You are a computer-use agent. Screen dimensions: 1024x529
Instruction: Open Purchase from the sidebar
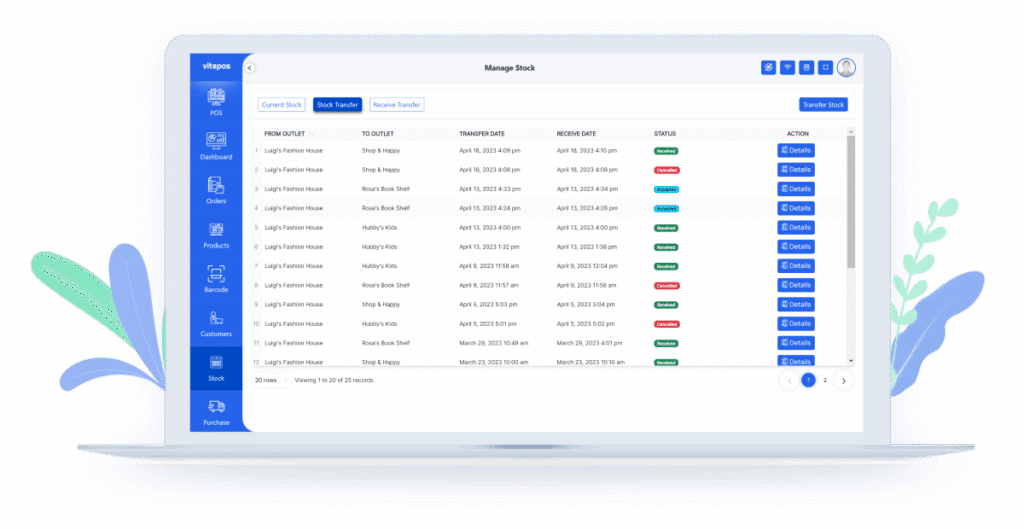216,413
